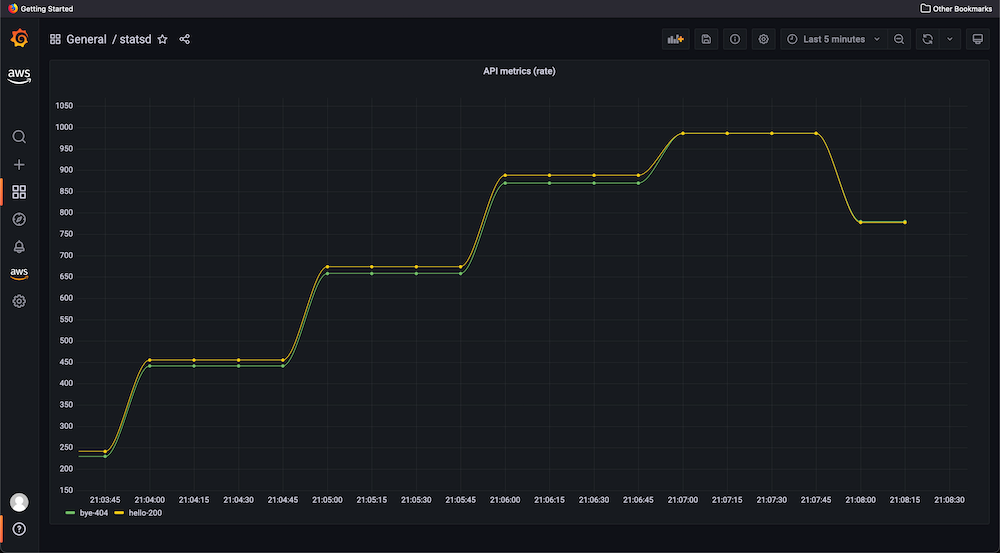1000x553 pixels.
Task: Zoom out the time range
Action: [x=899, y=39]
